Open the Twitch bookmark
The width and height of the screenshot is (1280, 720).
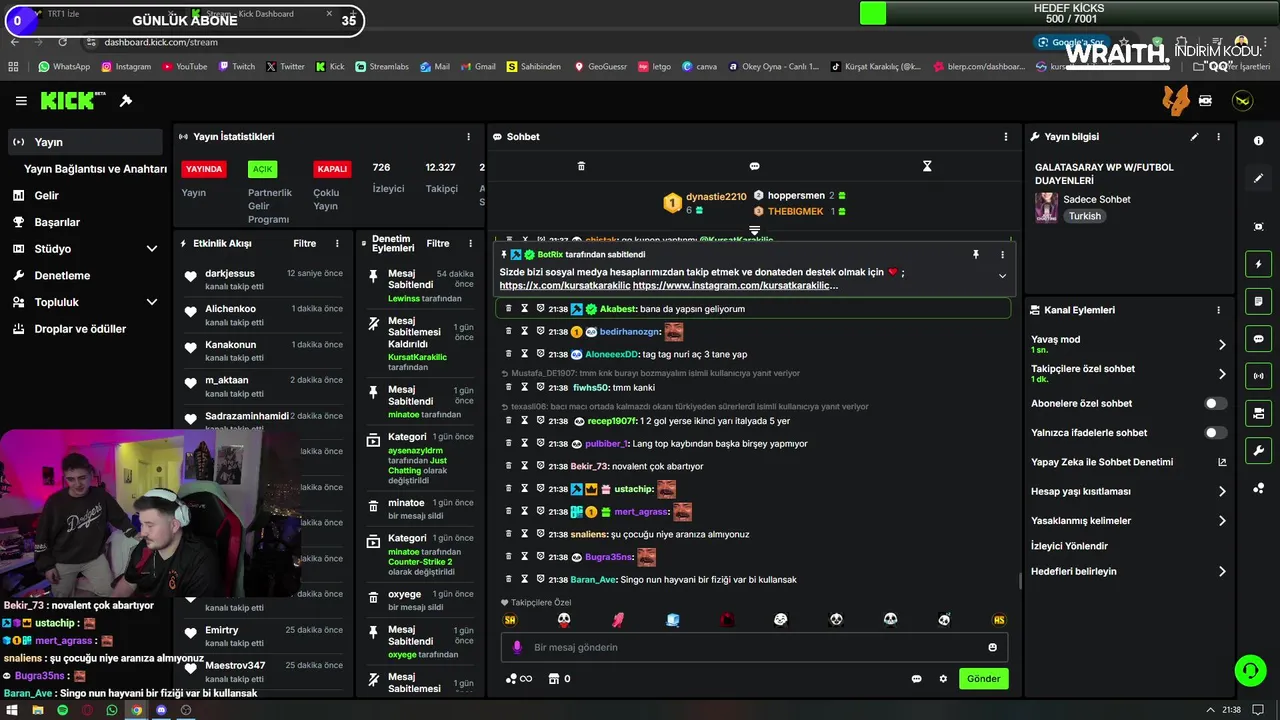236,67
